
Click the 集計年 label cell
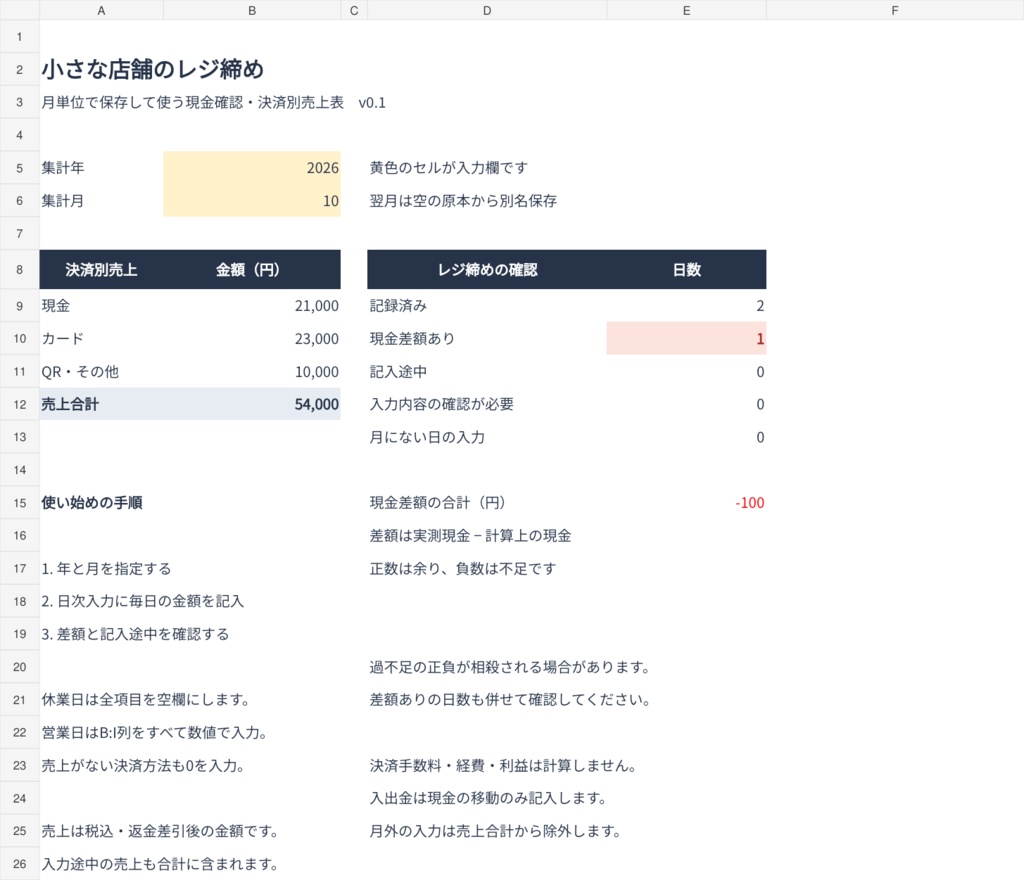tap(101, 168)
